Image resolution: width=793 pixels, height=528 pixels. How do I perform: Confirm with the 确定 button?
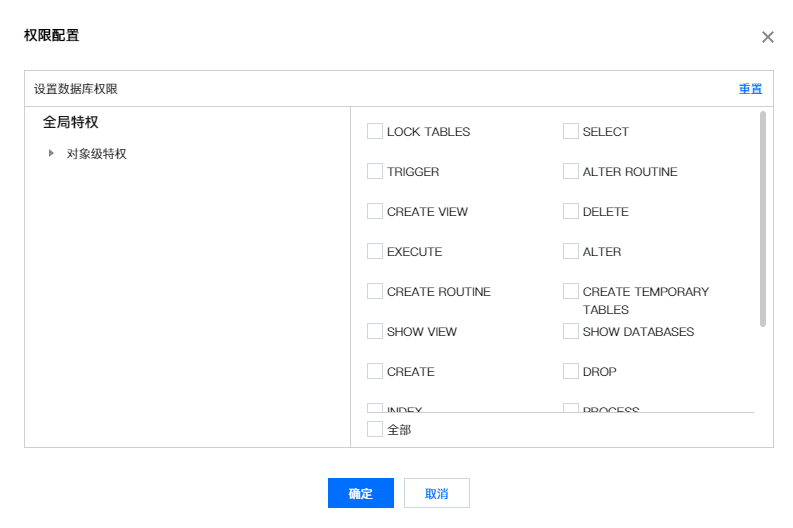361,493
